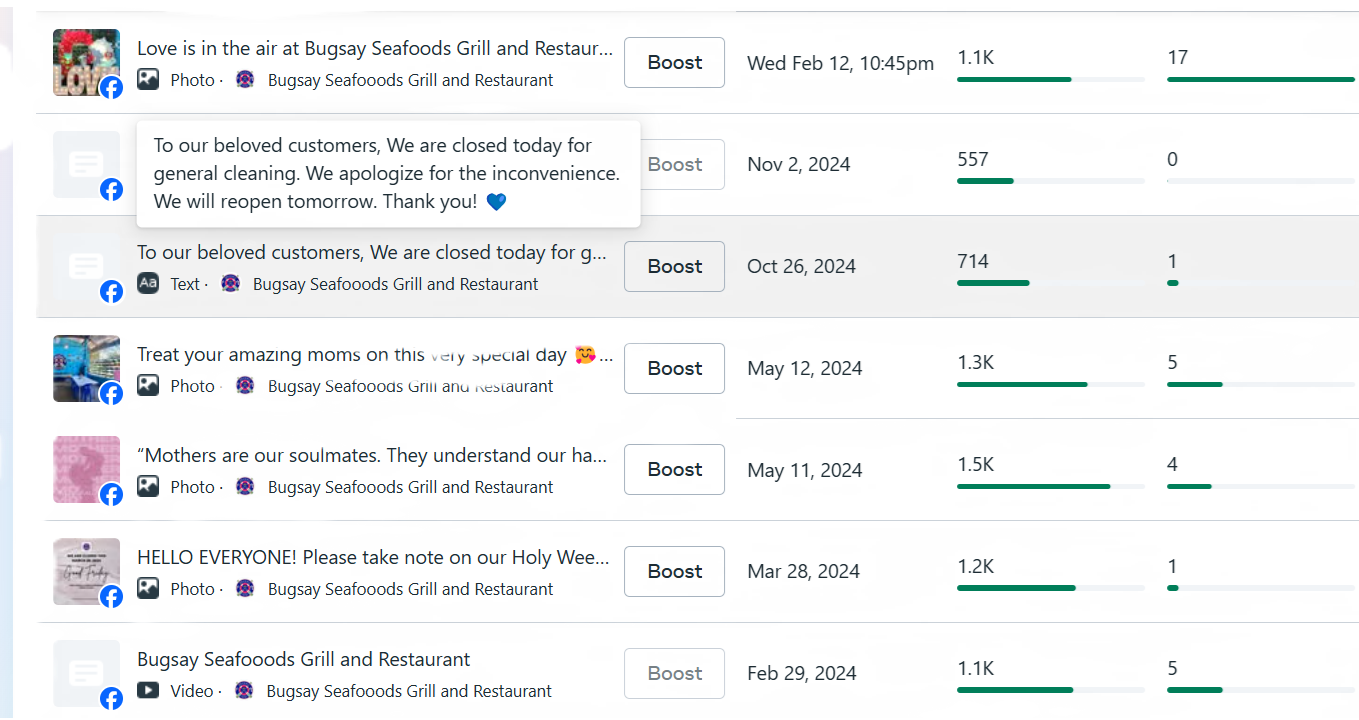Open the pink Mothers soulmates thumbnail

coord(84,468)
